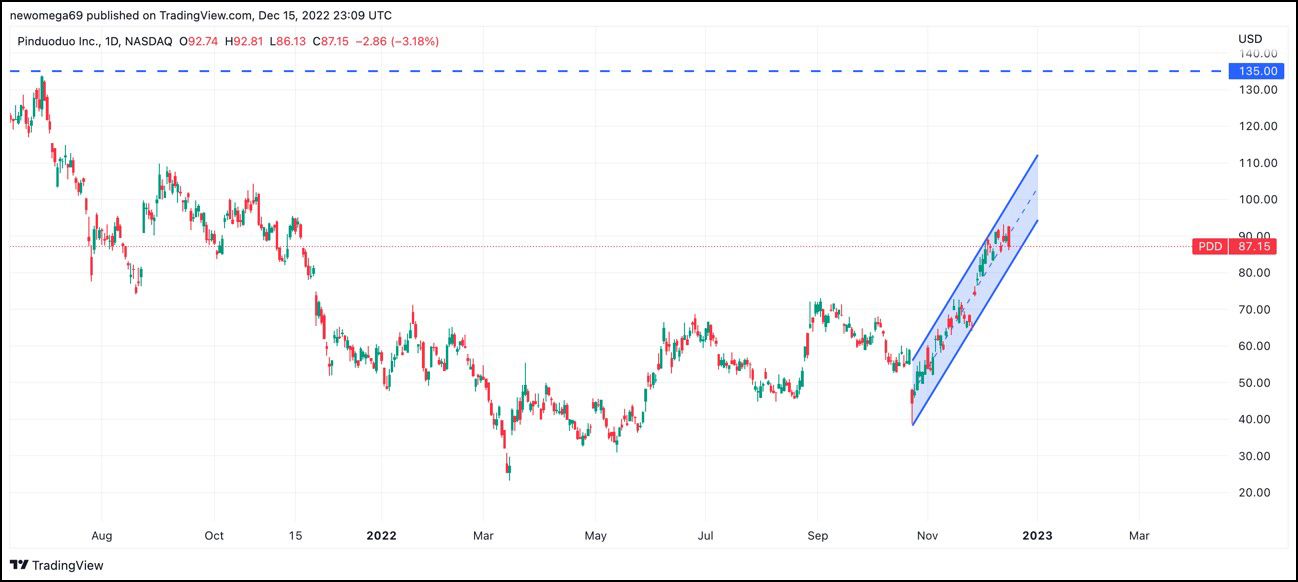Click the red 87.15 current price label
Viewport: 1298px width, 582px height.
(1257, 246)
